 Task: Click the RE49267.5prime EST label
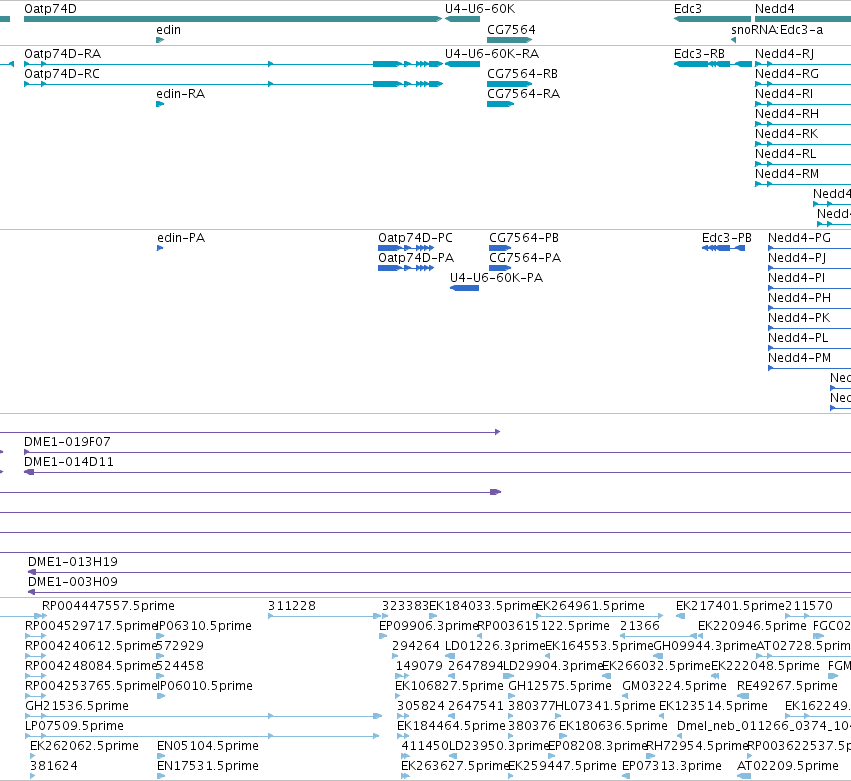click(787, 686)
